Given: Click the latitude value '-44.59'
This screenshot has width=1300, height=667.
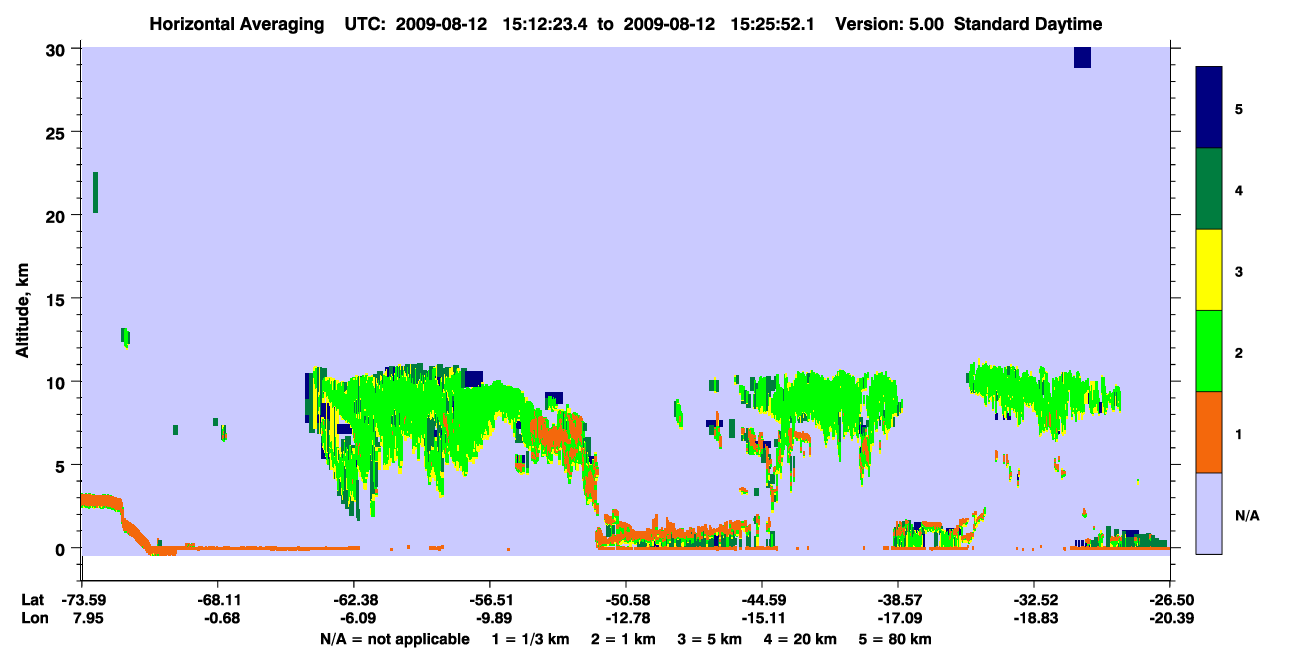Looking at the screenshot, I should point(762,600).
